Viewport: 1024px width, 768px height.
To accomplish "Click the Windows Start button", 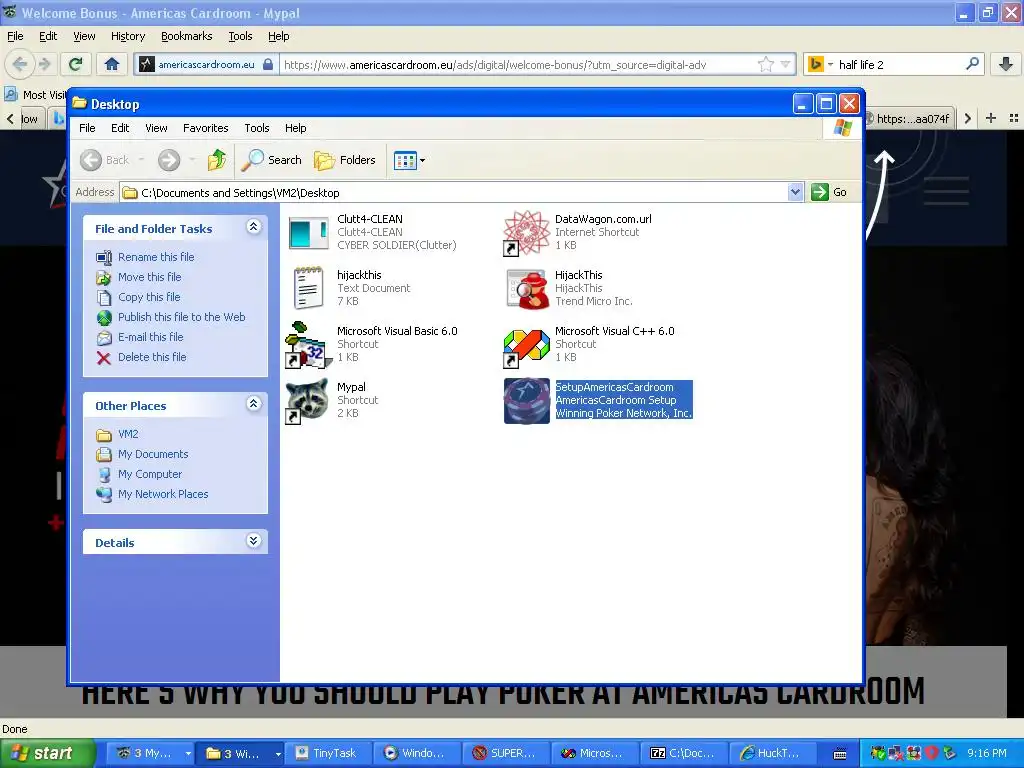I will tap(46, 753).
